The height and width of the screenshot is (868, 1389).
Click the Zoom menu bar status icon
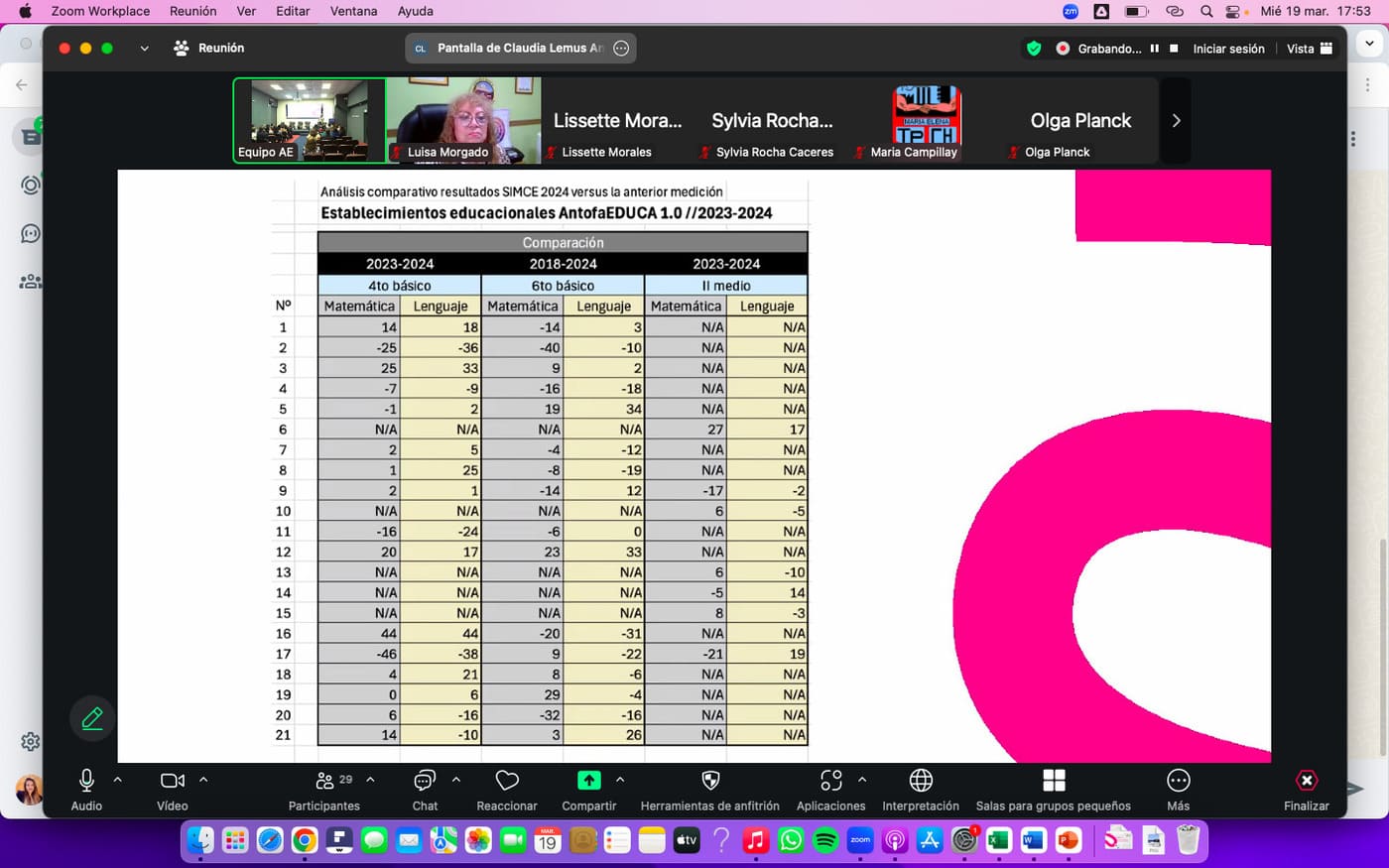[1071, 11]
